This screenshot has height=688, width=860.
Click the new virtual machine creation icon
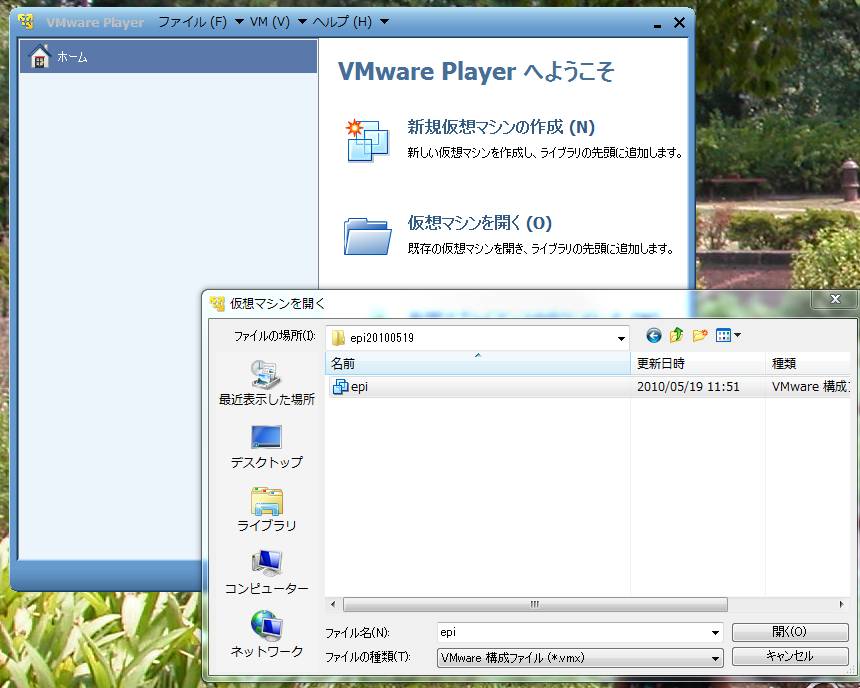(366, 139)
